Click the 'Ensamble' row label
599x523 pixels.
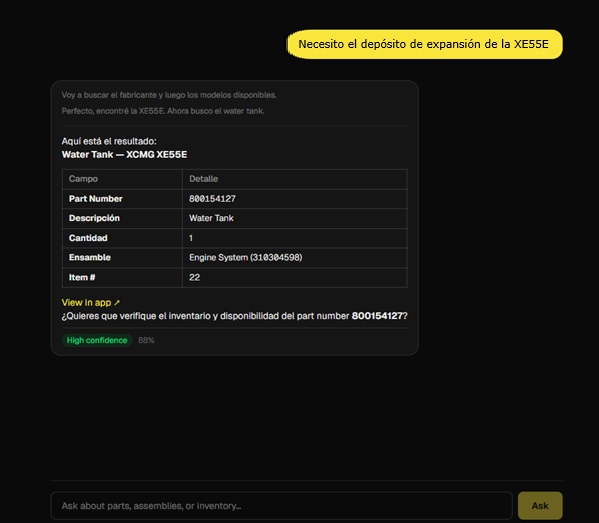(x=90, y=257)
